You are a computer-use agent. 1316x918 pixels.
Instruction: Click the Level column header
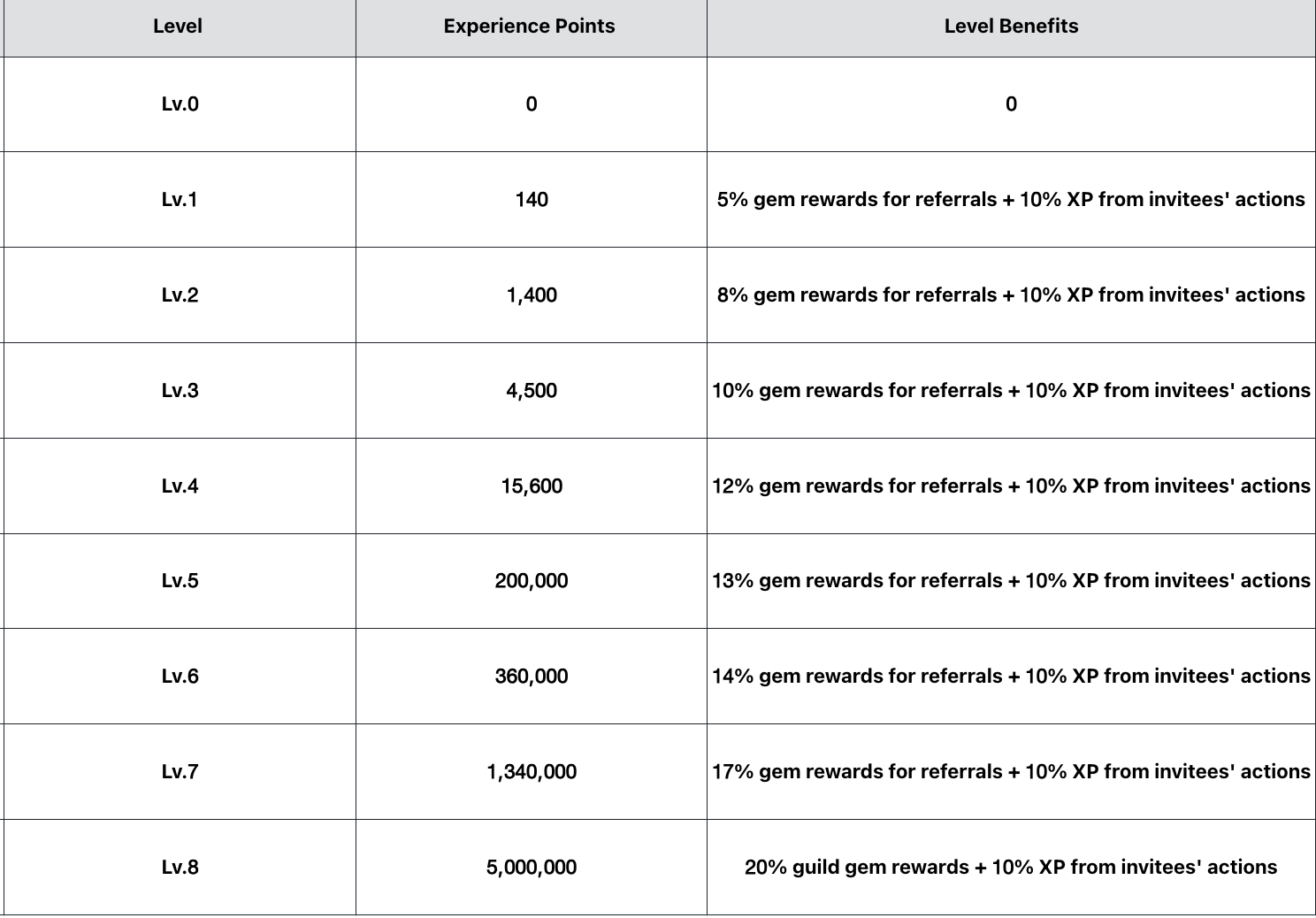[178, 27]
